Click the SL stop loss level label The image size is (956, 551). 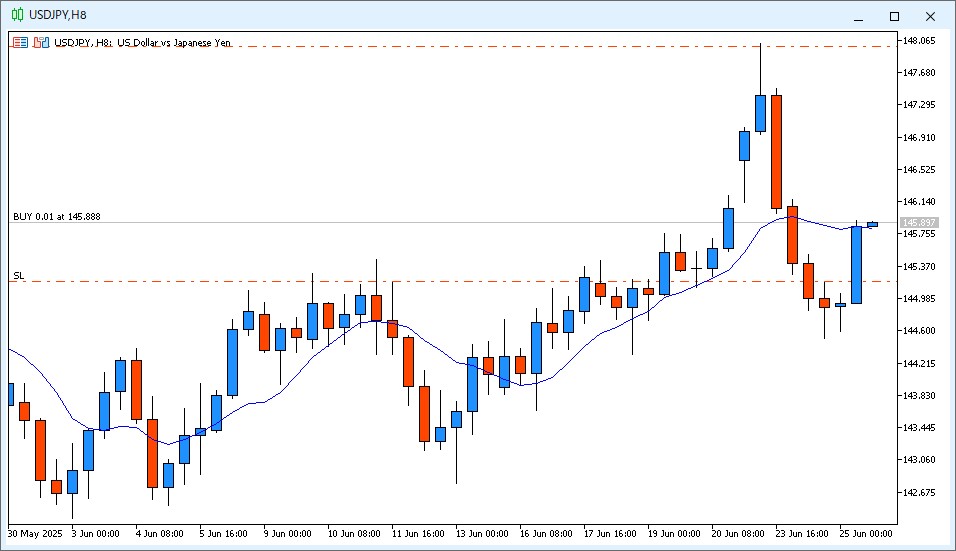point(19,276)
